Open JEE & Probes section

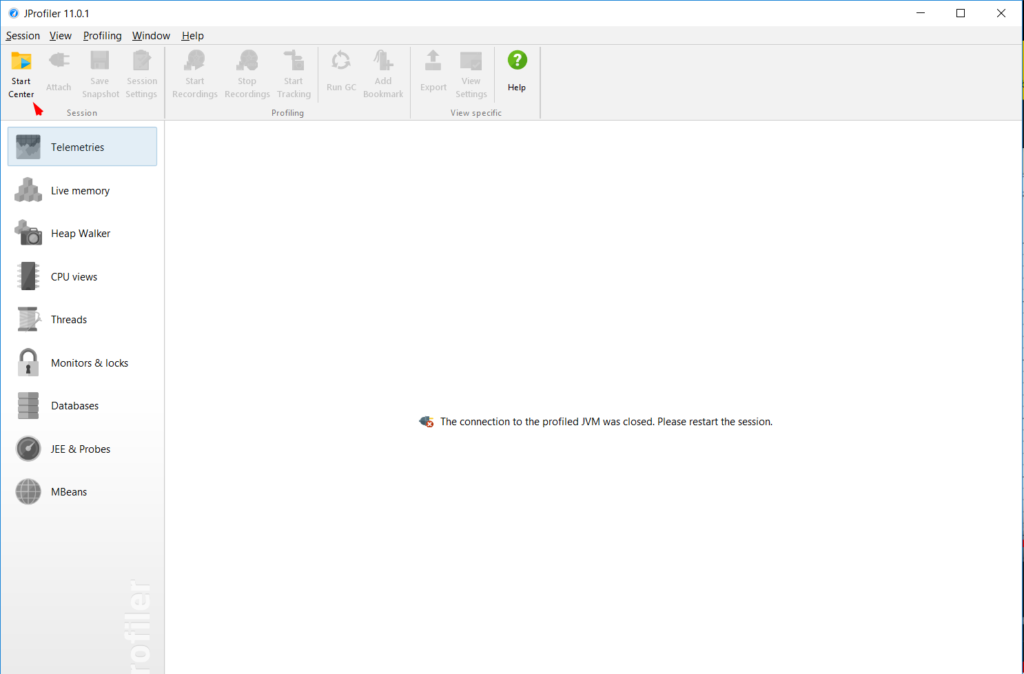click(x=82, y=449)
